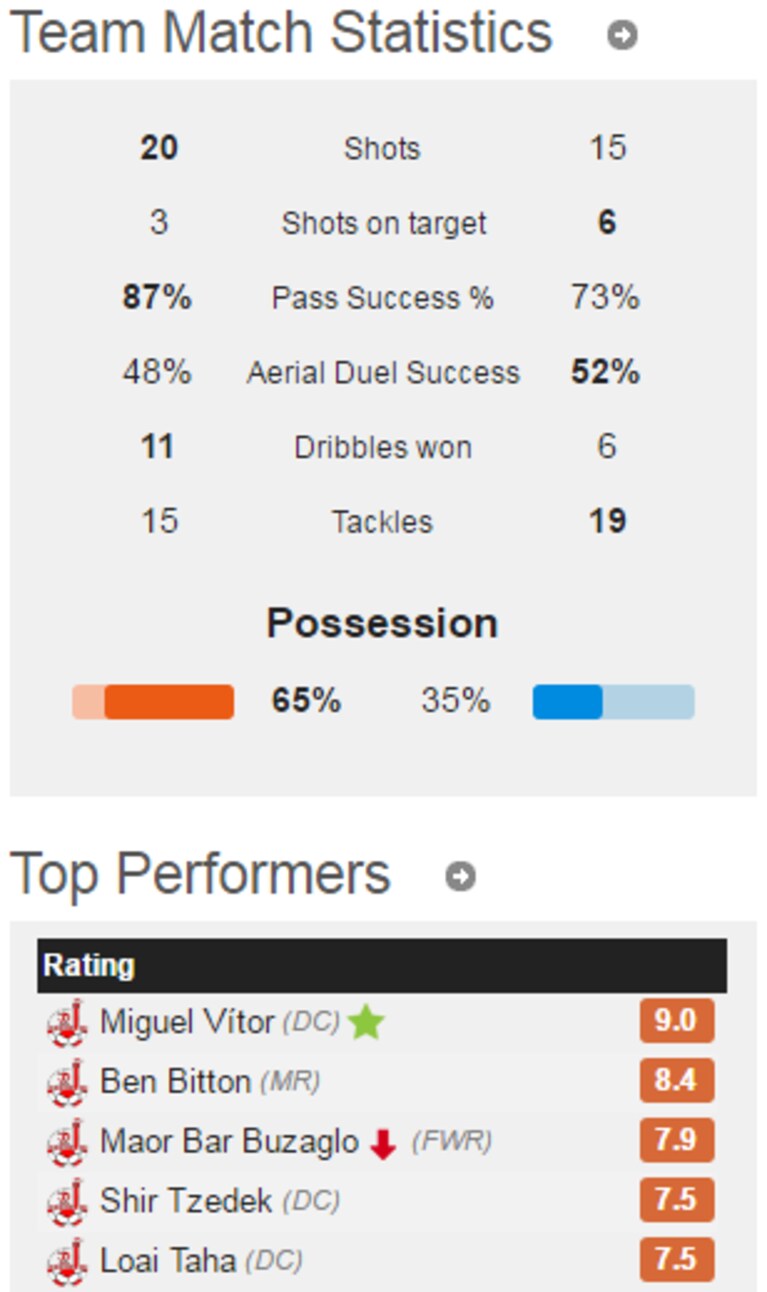The height and width of the screenshot is (1292, 767).
Task: Click team crest beside Ben Bitton
Action: coord(67,1083)
